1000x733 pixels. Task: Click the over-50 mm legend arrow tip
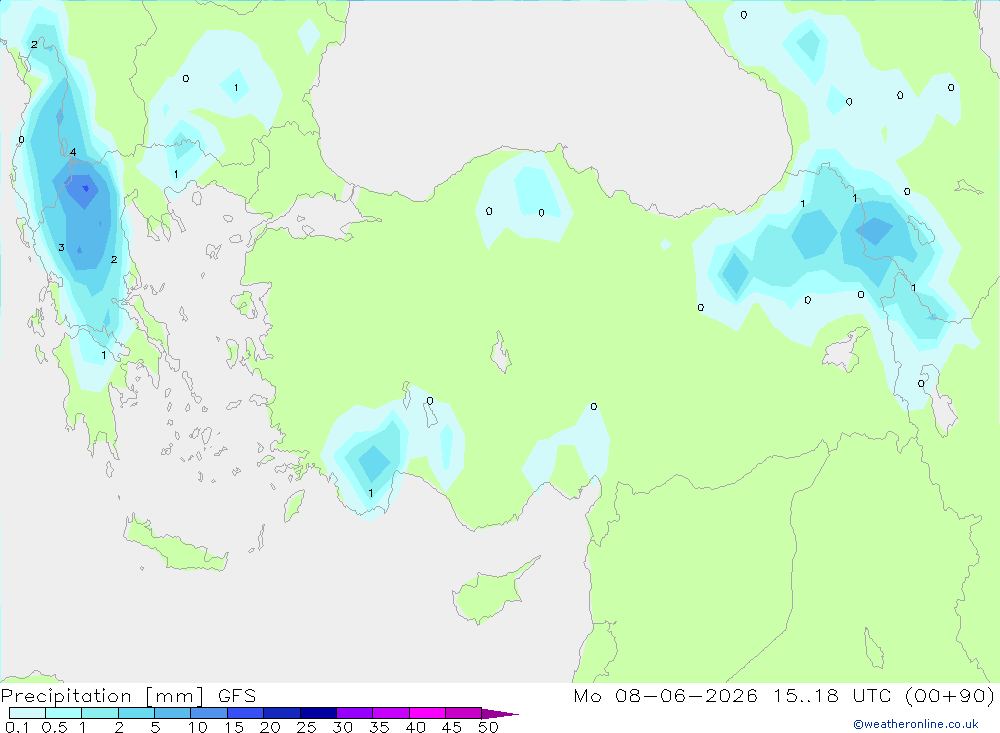[500, 713]
